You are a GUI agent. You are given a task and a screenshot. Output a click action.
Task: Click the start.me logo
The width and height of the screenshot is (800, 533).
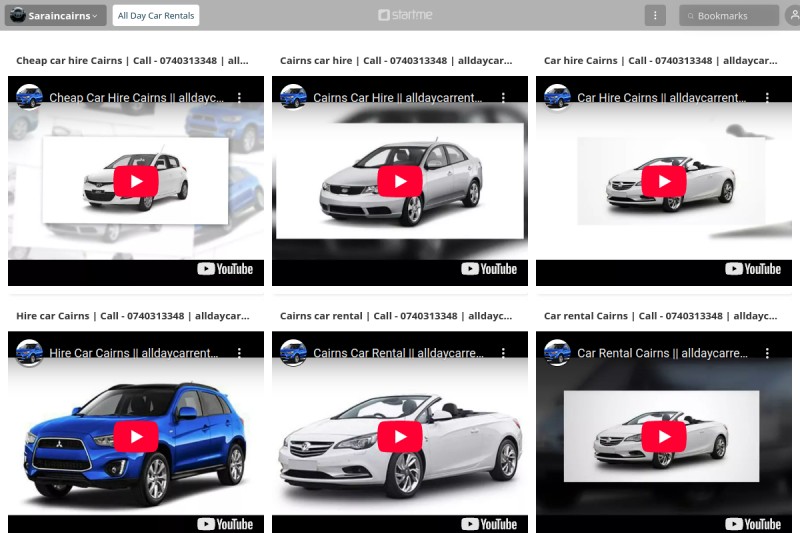pyautogui.click(x=405, y=15)
